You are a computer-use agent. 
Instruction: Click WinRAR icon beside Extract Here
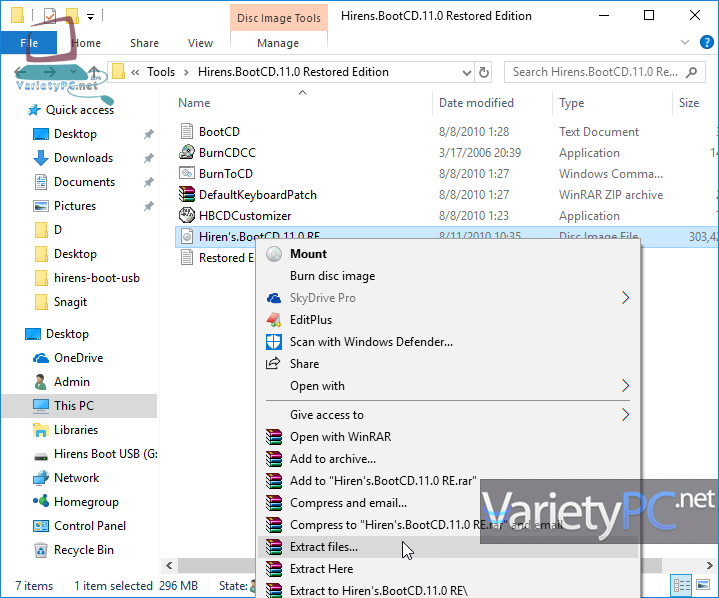pos(274,569)
